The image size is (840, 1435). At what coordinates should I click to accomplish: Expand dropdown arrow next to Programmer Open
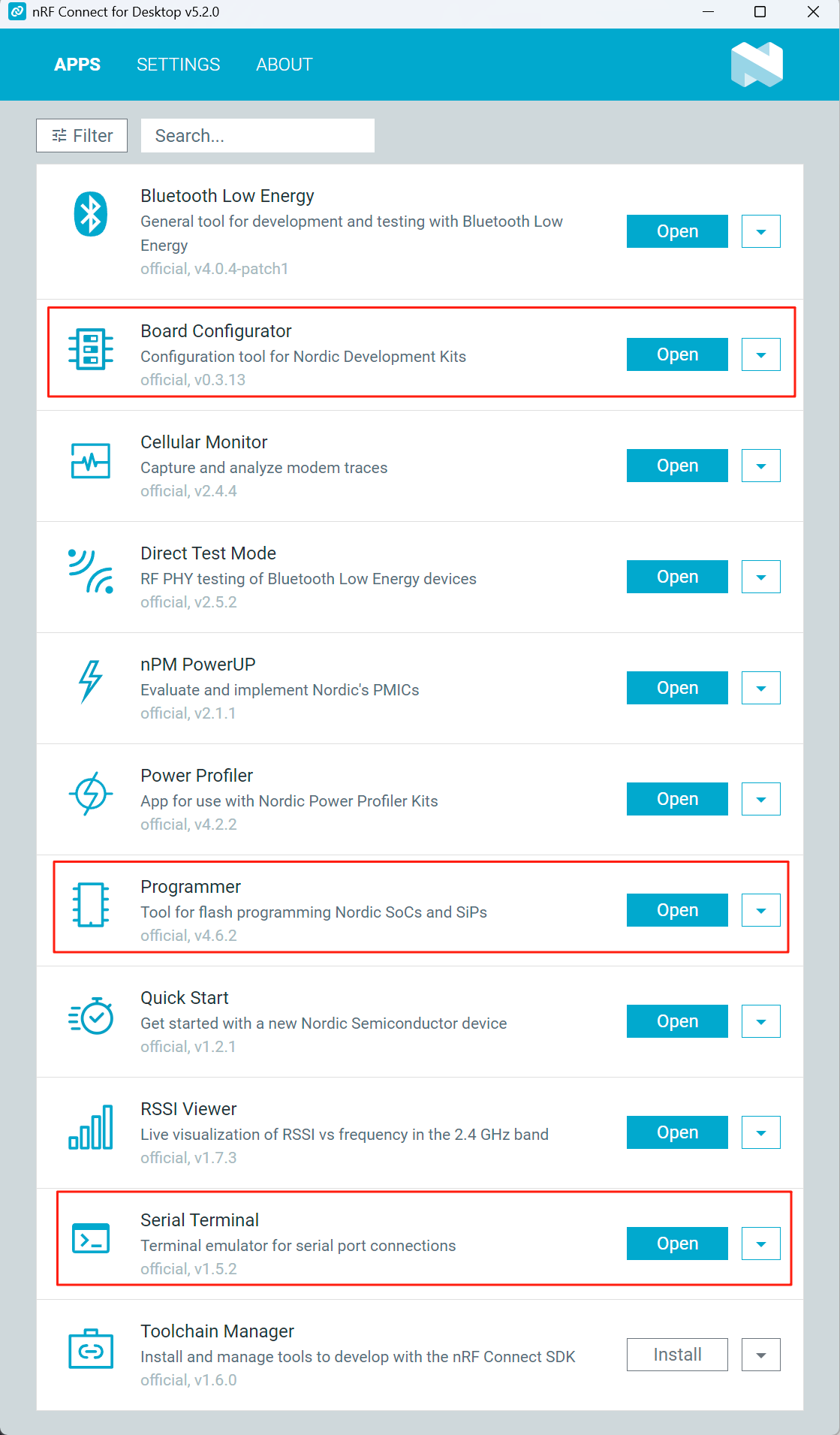tap(761, 910)
